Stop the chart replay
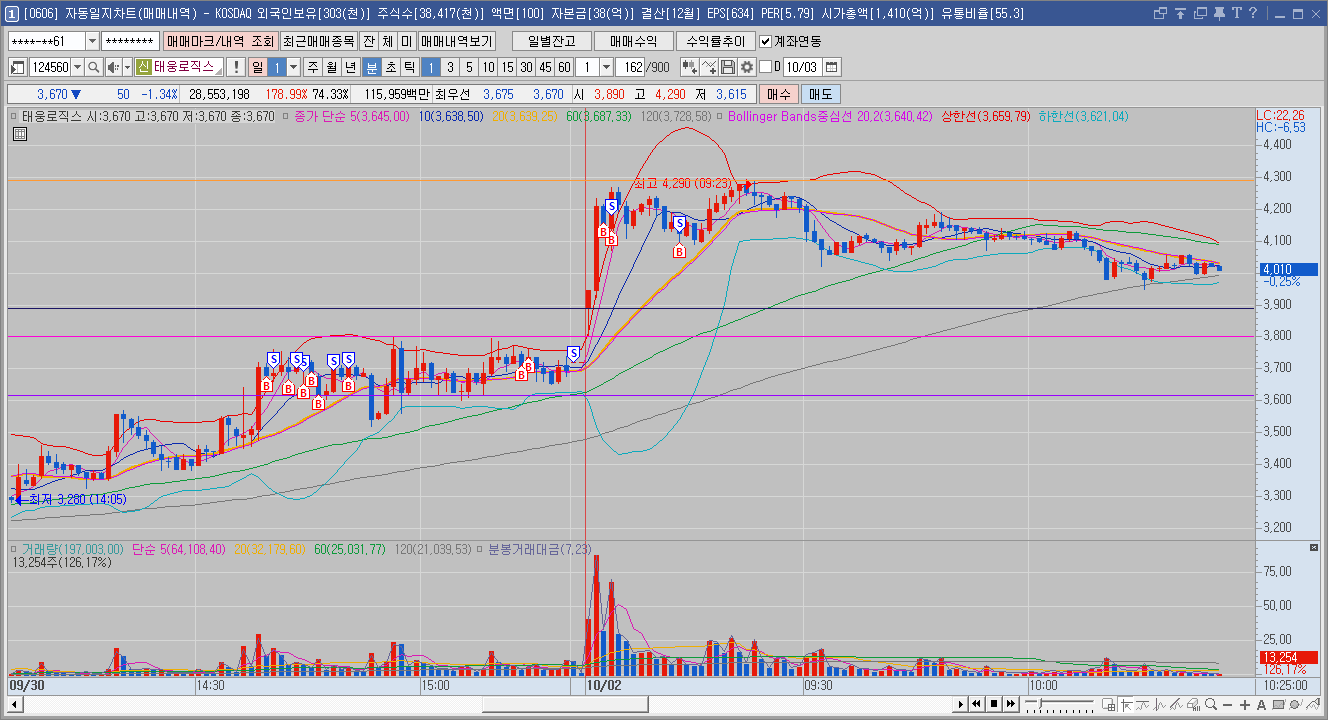The height and width of the screenshot is (720, 1328). coord(993,704)
